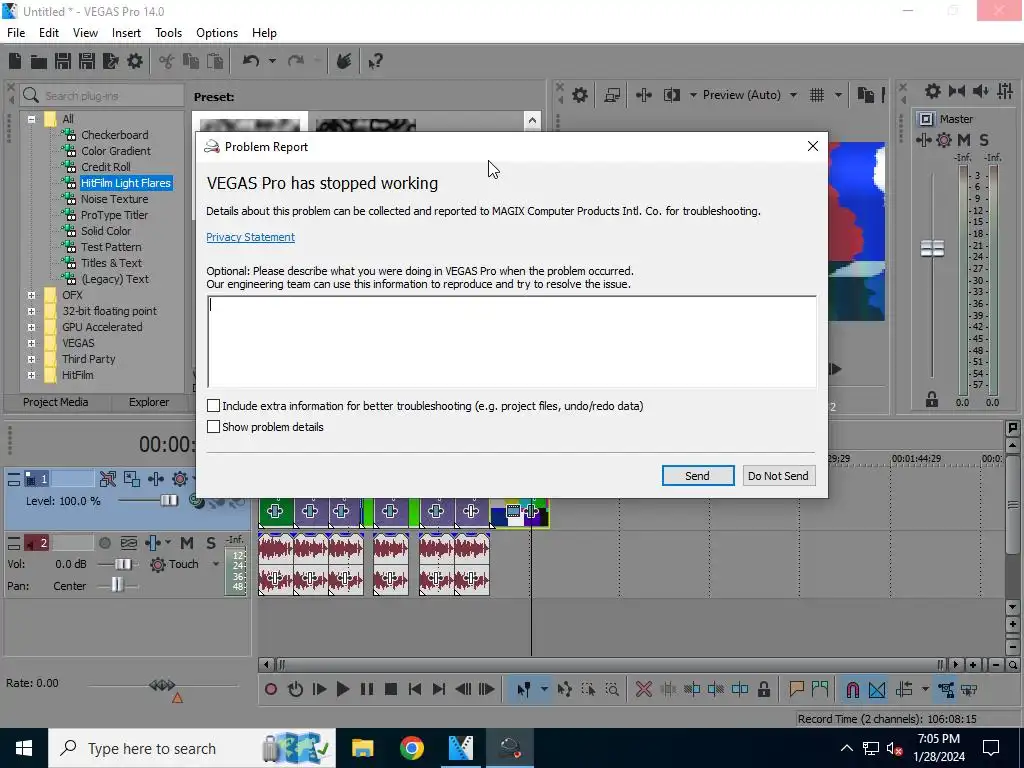Click the Windows Start button

click(24, 748)
